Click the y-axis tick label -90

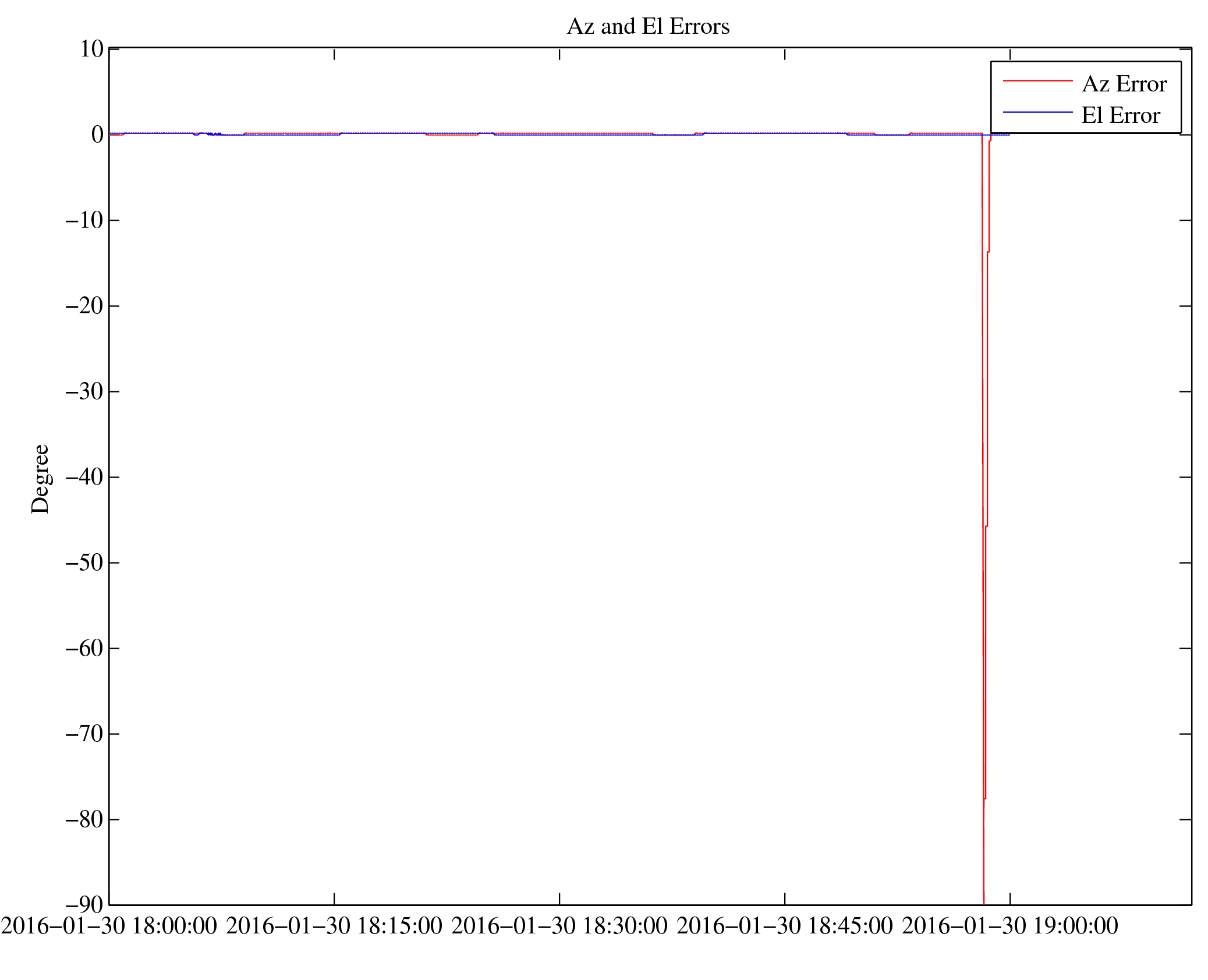(x=84, y=904)
